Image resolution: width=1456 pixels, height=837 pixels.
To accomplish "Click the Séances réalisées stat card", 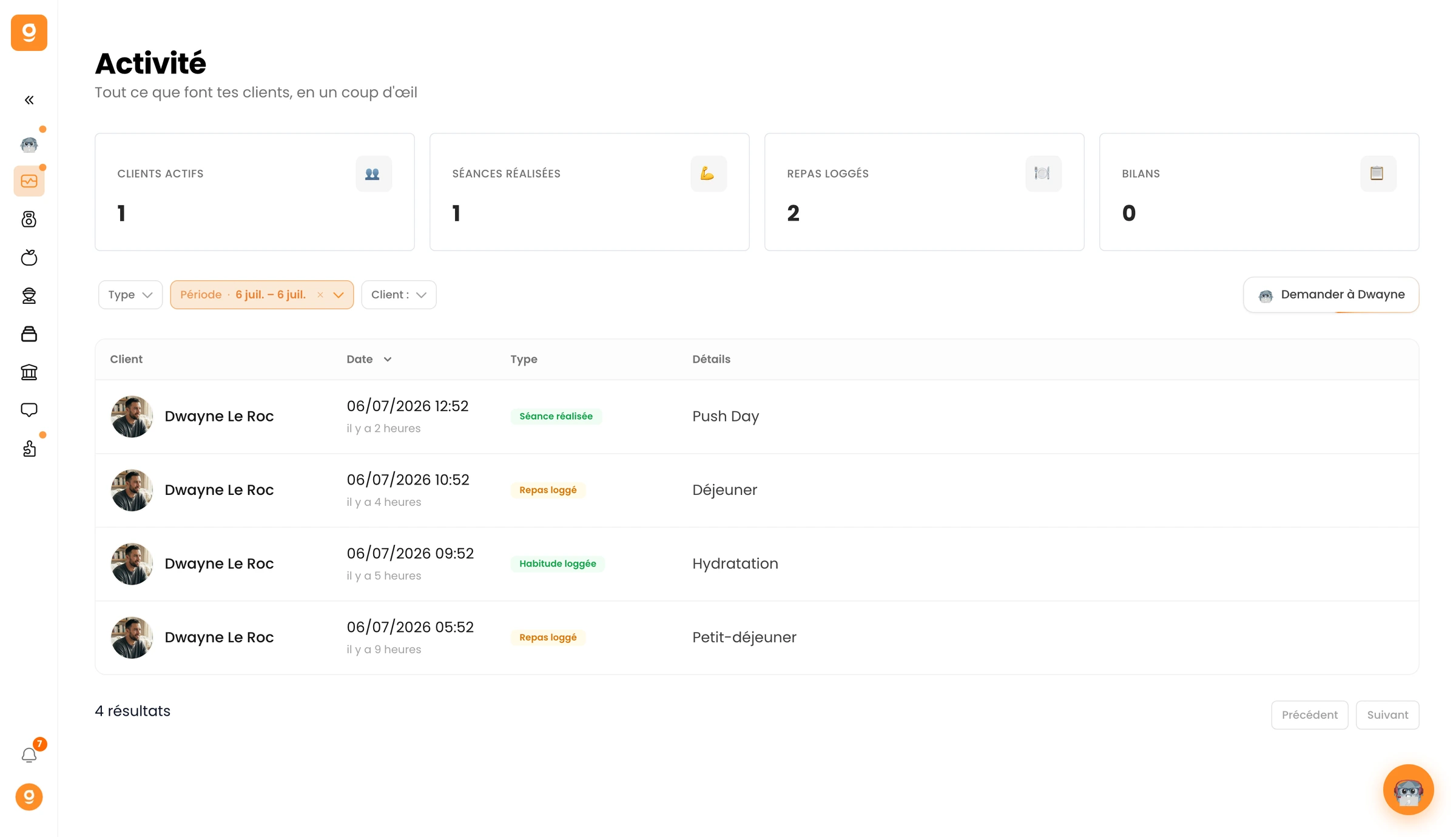I will pos(590,192).
